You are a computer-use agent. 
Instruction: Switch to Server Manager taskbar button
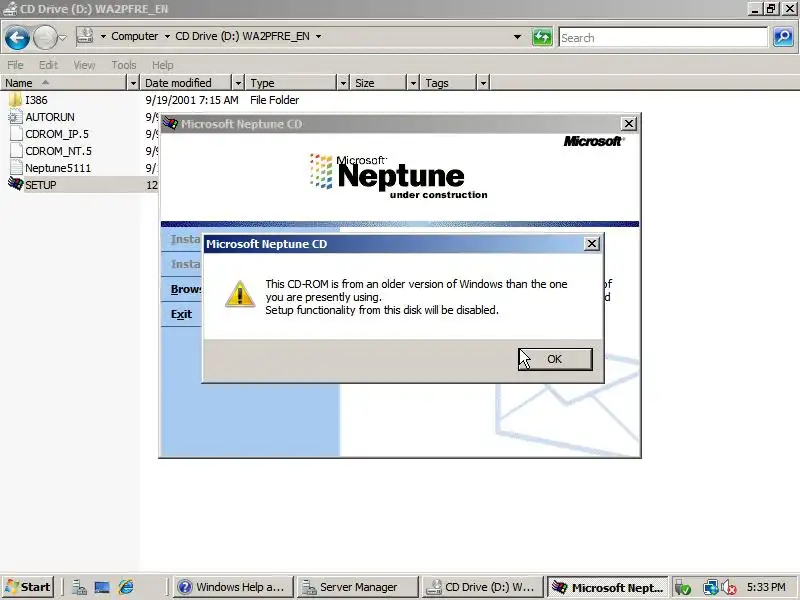(x=358, y=587)
